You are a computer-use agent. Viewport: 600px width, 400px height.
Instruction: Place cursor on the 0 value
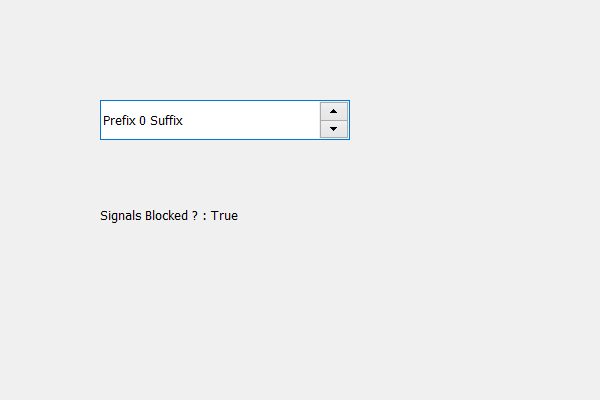tap(143, 121)
